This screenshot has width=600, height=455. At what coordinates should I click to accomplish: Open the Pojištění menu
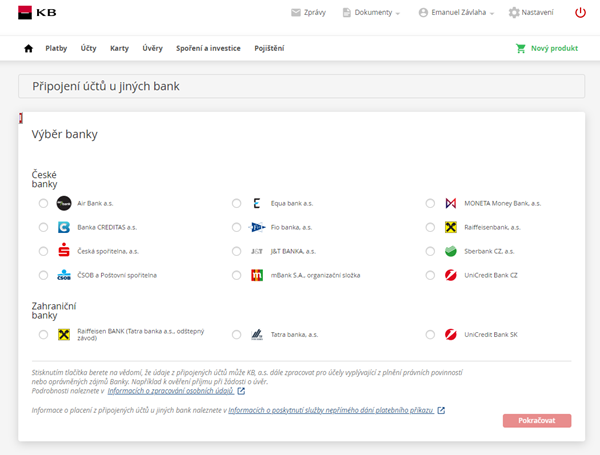coord(269,48)
